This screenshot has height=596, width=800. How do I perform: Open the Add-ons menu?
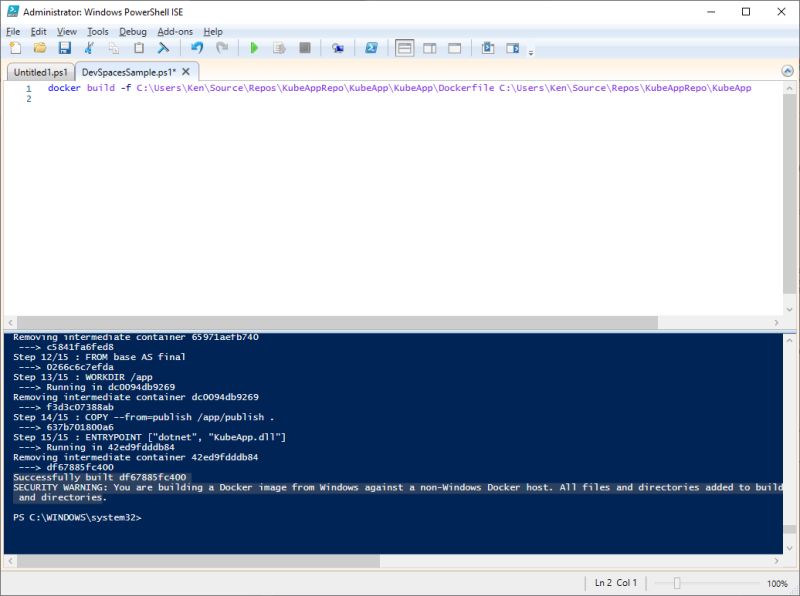pos(174,32)
